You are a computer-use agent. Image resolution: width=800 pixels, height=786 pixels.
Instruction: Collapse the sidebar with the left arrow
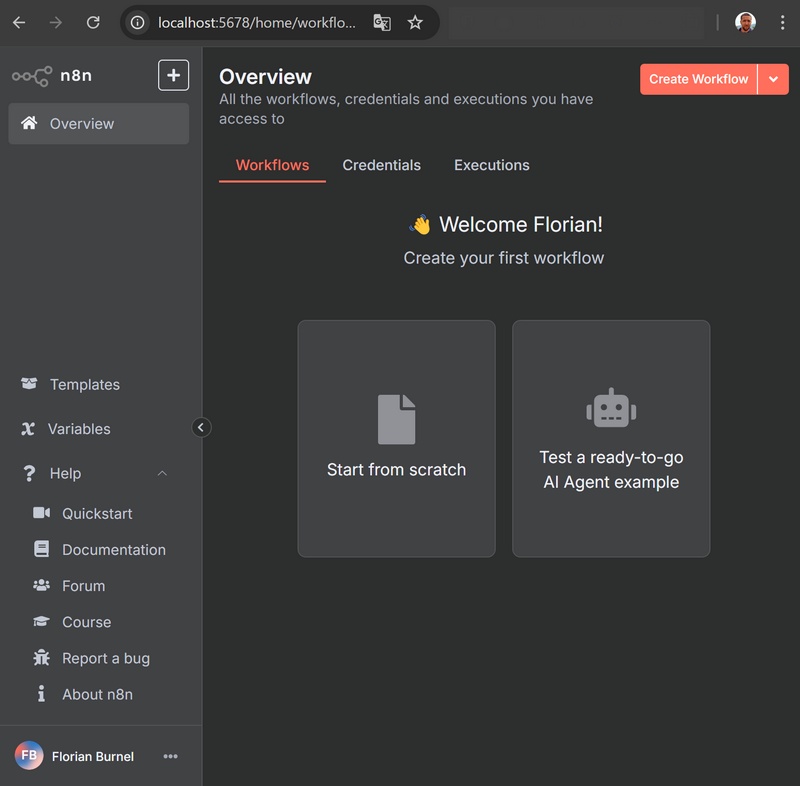[x=201, y=427]
